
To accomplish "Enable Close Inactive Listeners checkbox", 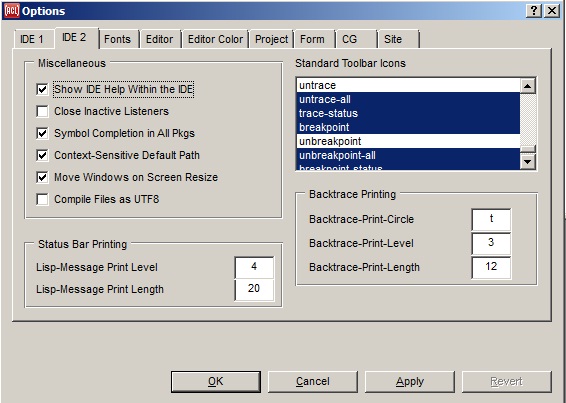I will tap(42, 111).
